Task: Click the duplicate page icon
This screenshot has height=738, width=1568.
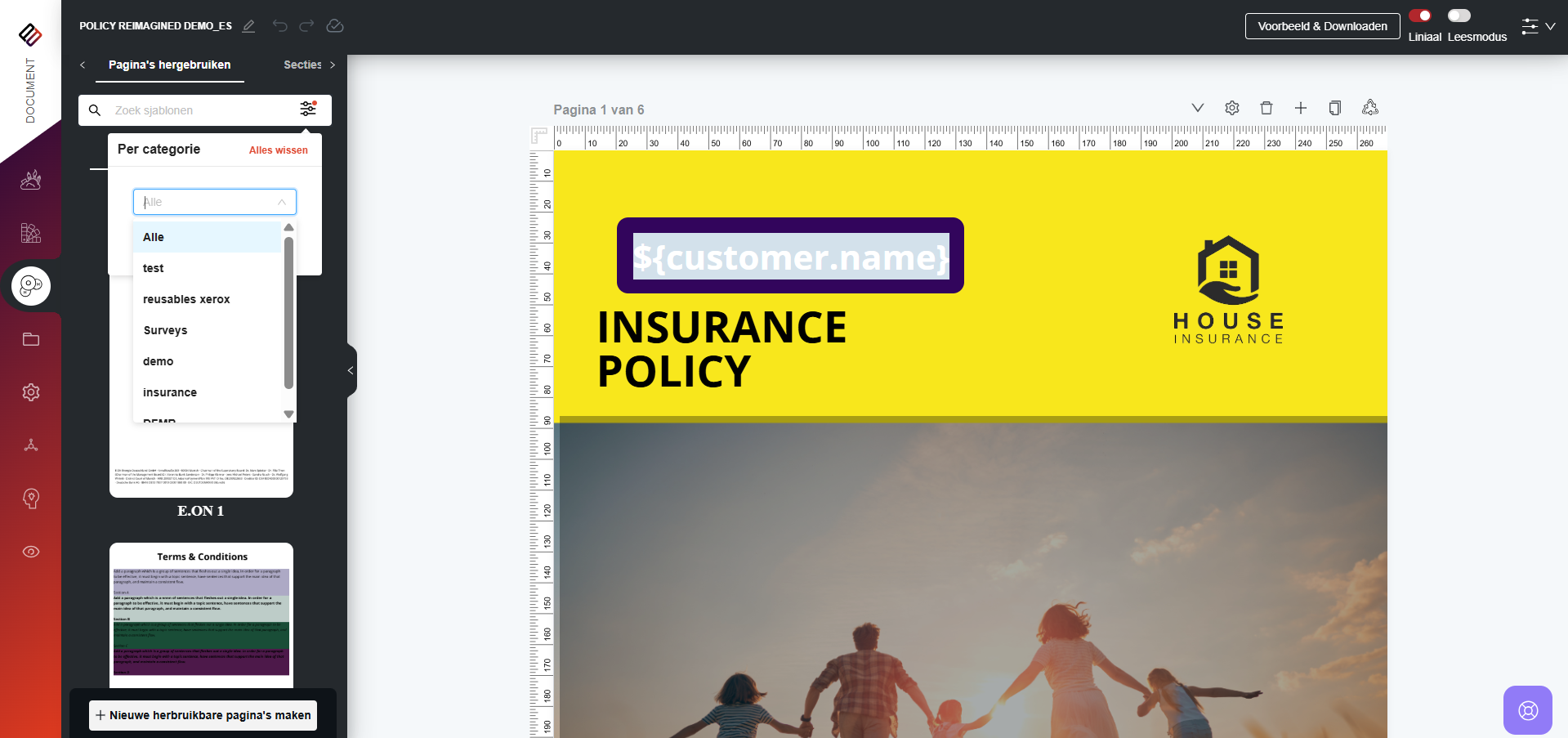Action: click(x=1335, y=108)
